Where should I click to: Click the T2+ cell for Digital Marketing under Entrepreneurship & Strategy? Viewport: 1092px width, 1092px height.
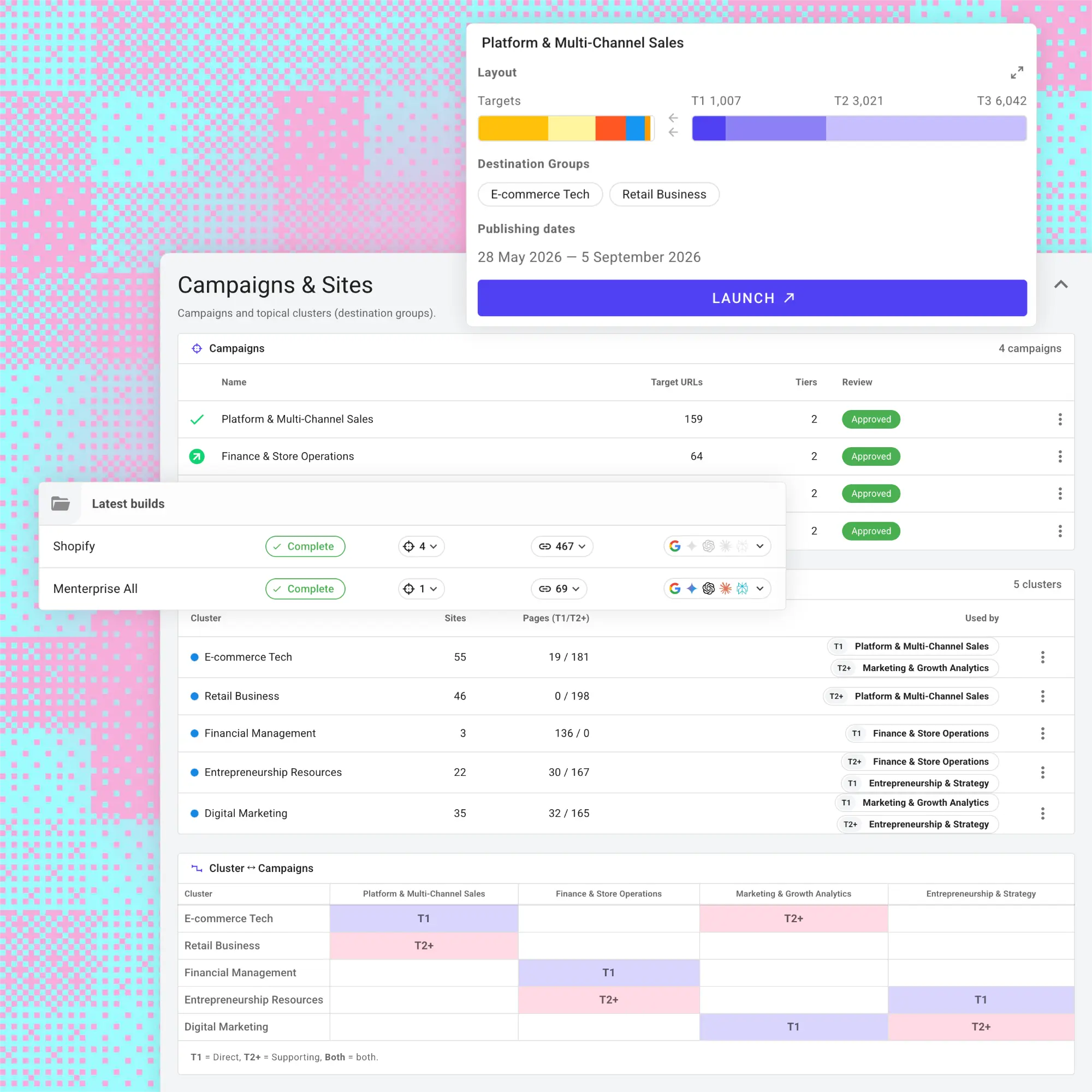[981, 1027]
